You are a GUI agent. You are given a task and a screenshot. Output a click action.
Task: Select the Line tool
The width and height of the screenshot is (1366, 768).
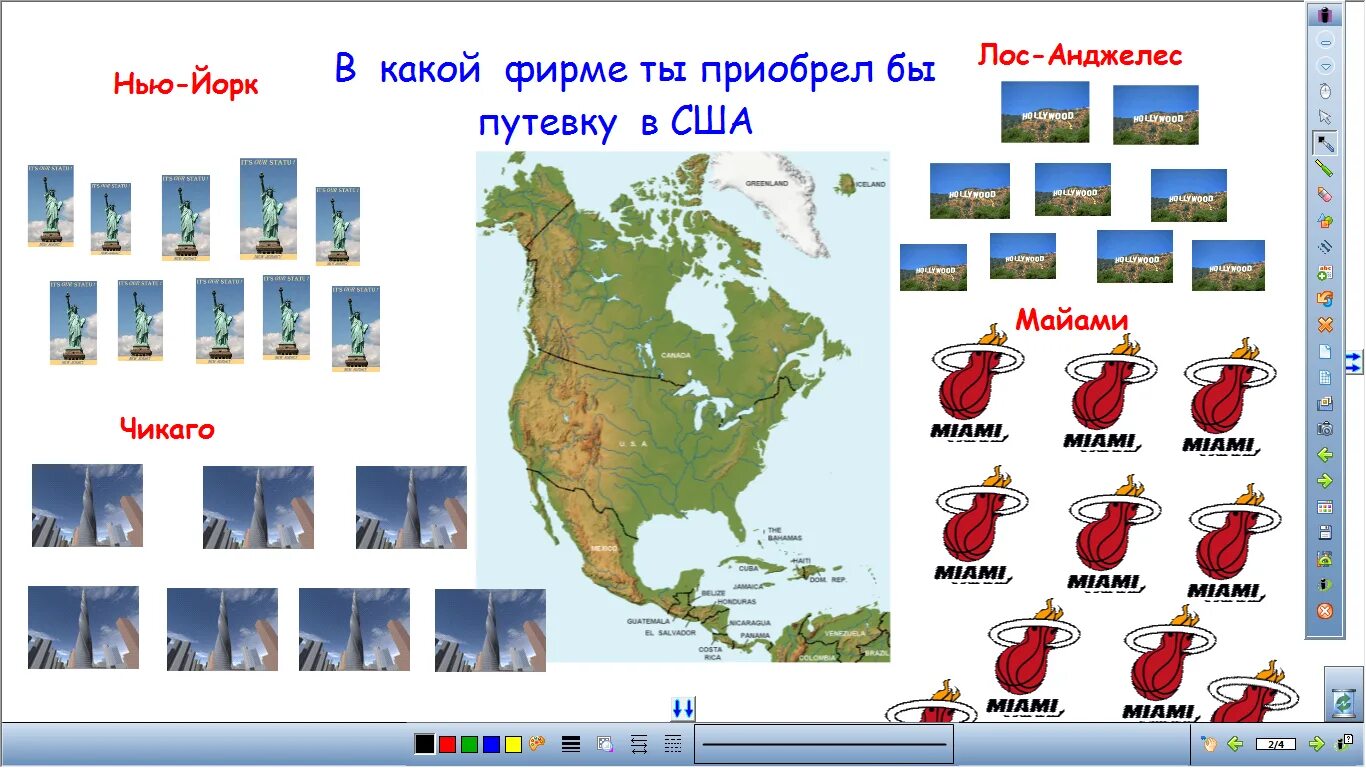click(1325, 247)
